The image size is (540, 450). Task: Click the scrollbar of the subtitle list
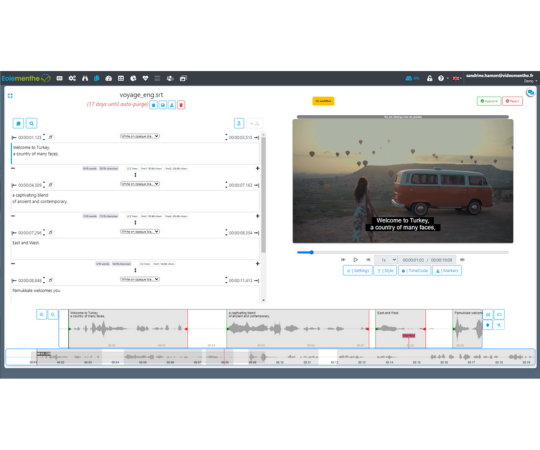coord(263,195)
